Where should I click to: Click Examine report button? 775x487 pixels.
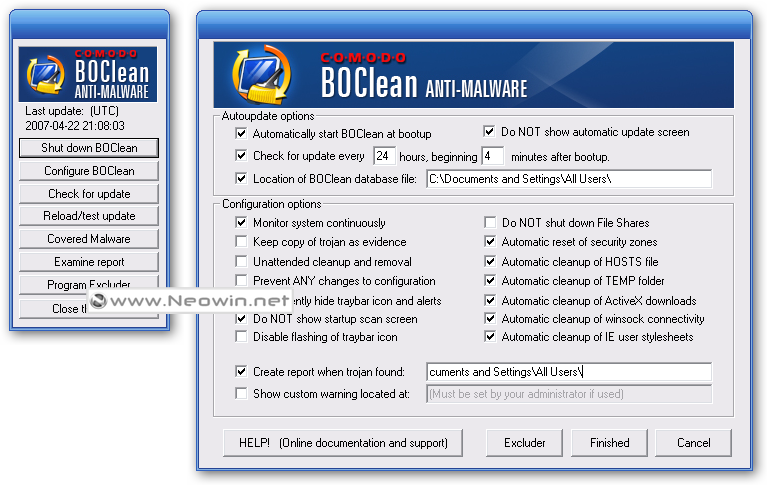pyautogui.click(x=89, y=262)
